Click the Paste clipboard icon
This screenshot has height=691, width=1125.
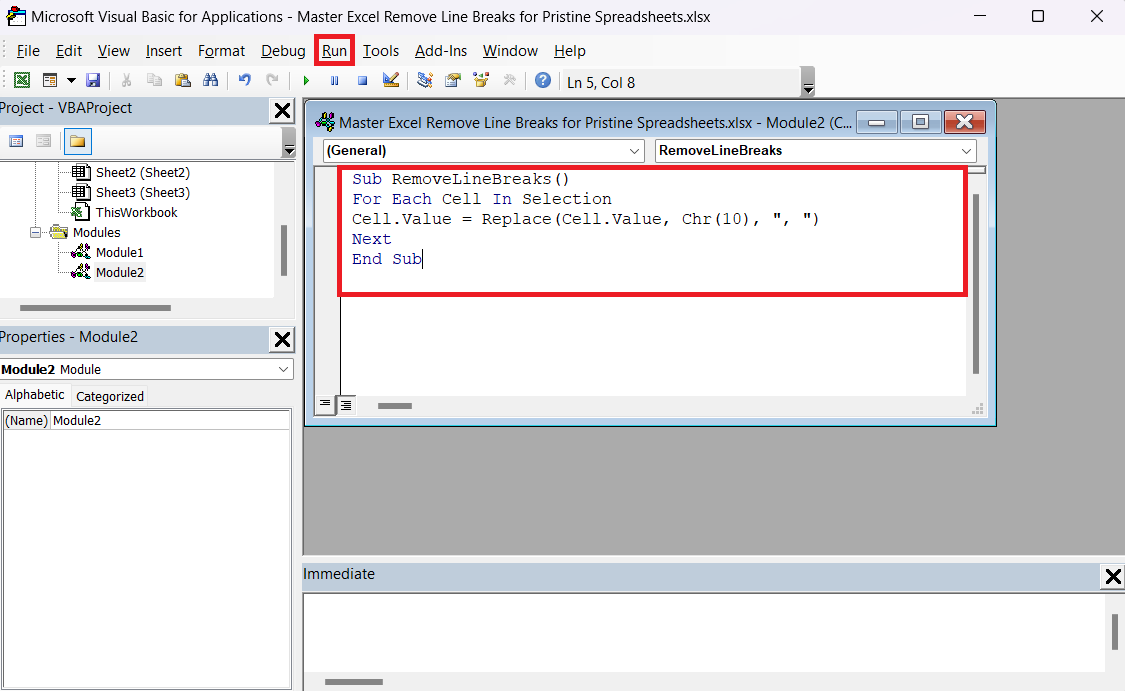pyautogui.click(x=182, y=80)
